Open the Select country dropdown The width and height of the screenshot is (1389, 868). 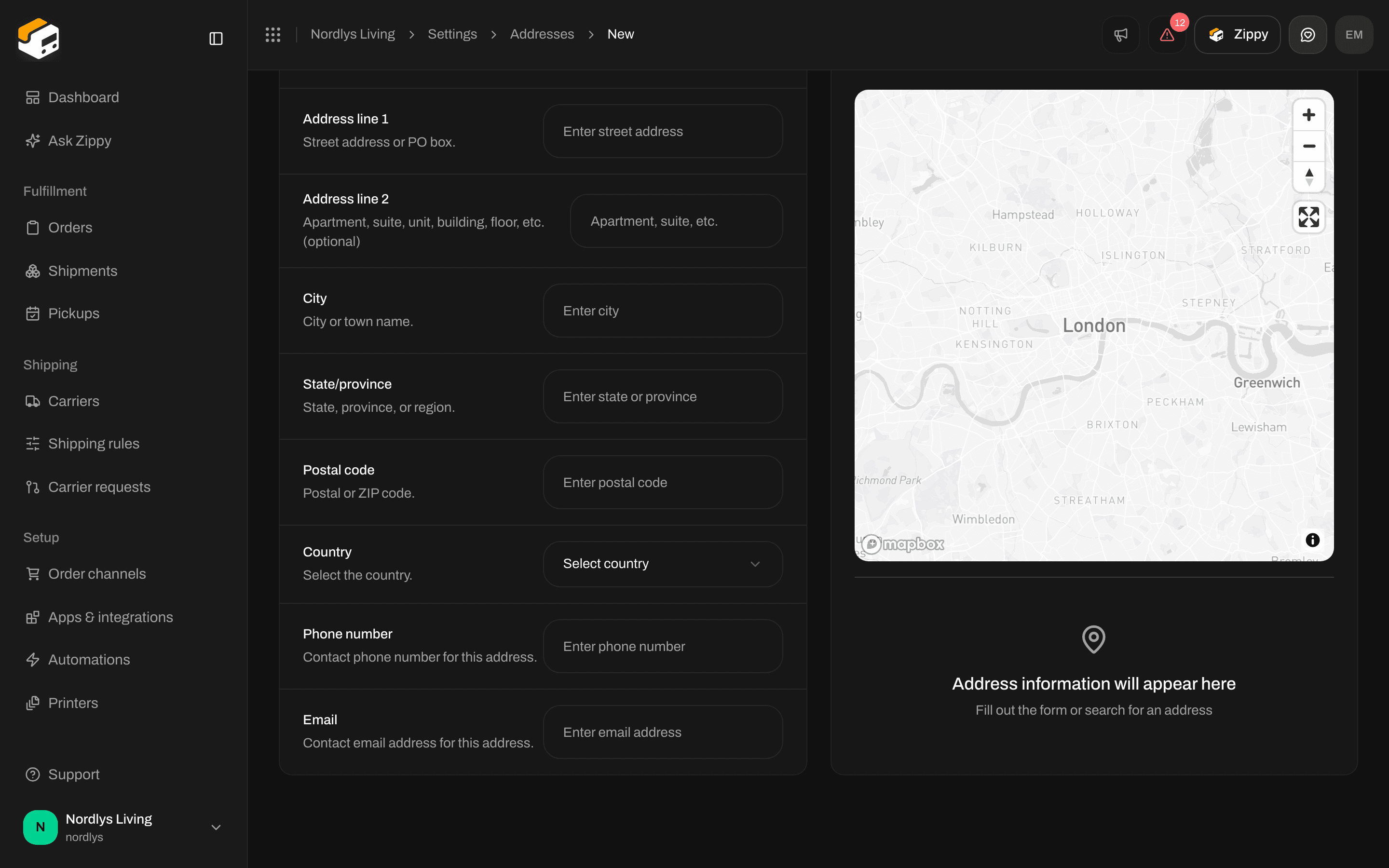click(x=662, y=564)
